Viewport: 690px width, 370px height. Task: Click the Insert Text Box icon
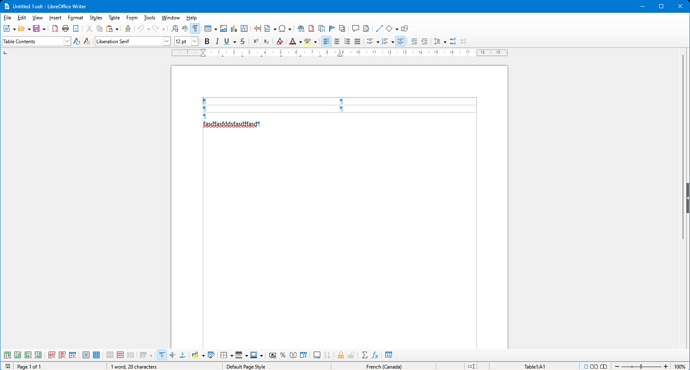(244, 29)
